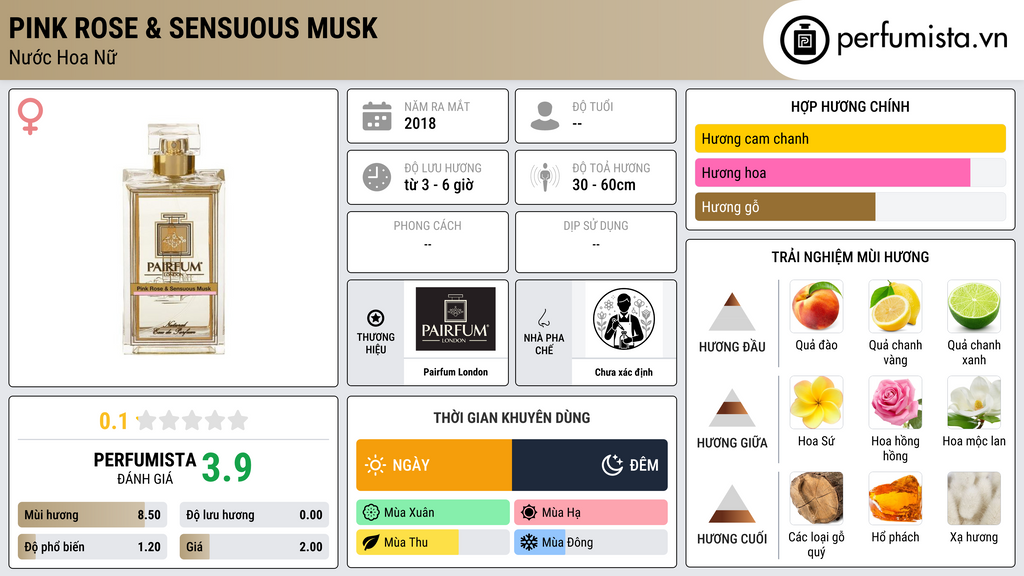Select the Hoa hồng hồng pink rose image

[x=895, y=402]
